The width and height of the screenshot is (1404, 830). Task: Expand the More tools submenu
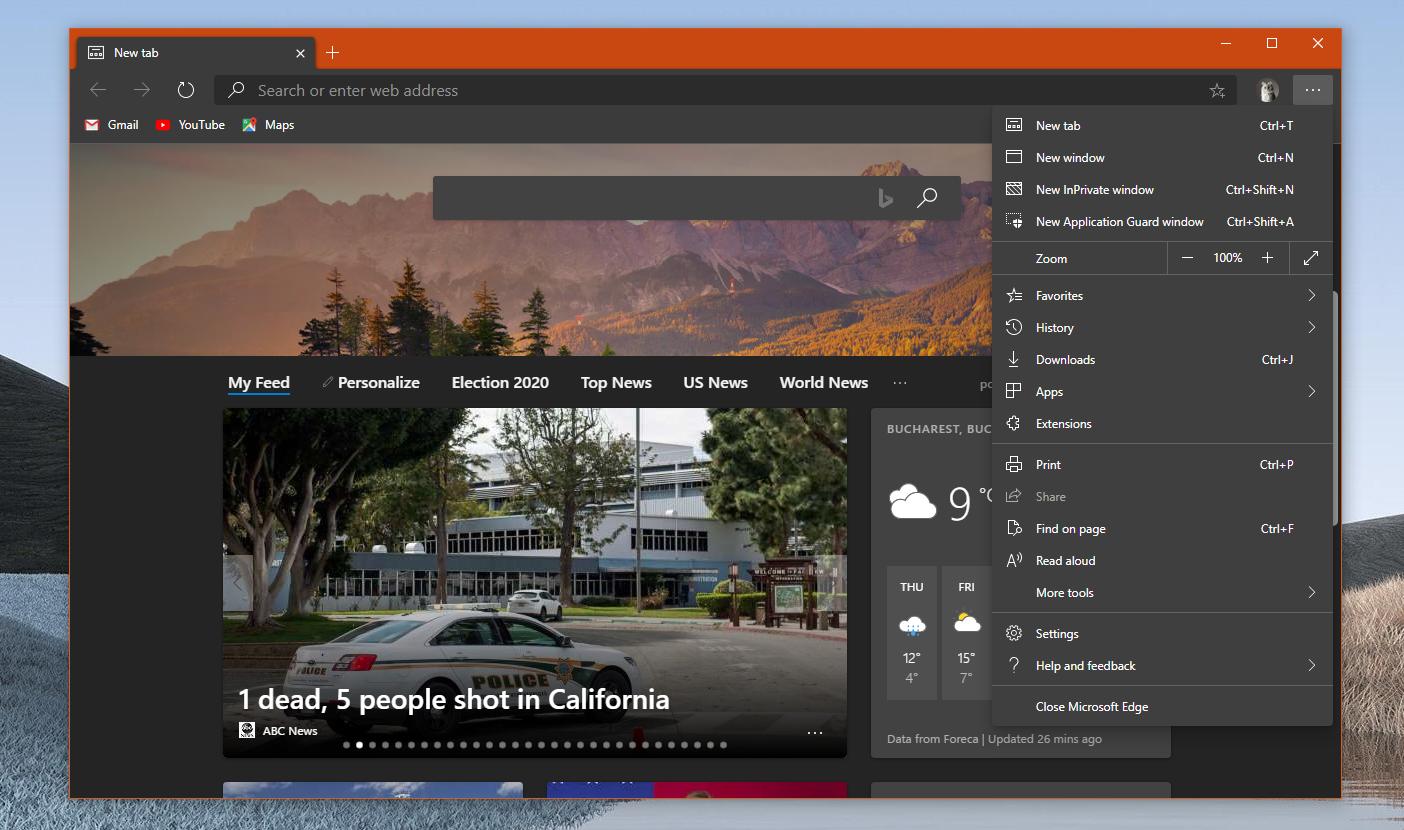click(1162, 593)
